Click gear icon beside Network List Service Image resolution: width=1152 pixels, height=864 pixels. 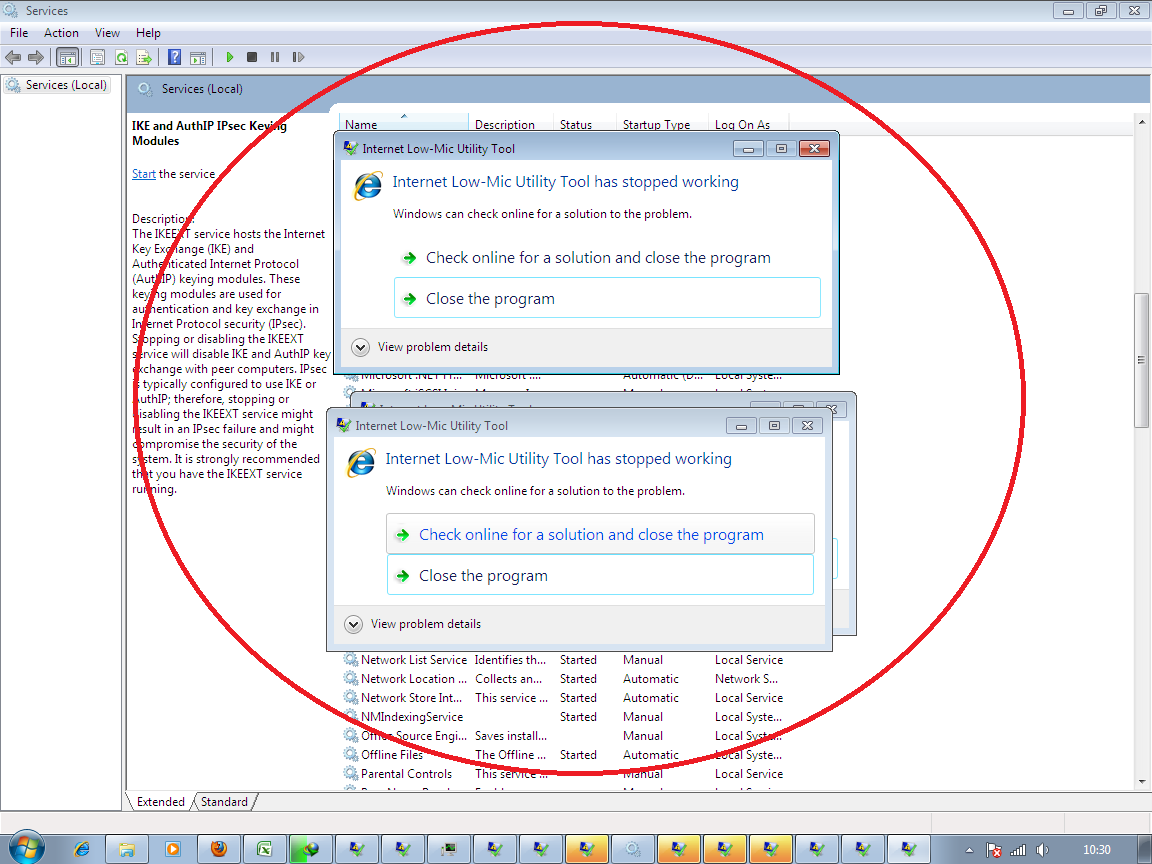350,660
